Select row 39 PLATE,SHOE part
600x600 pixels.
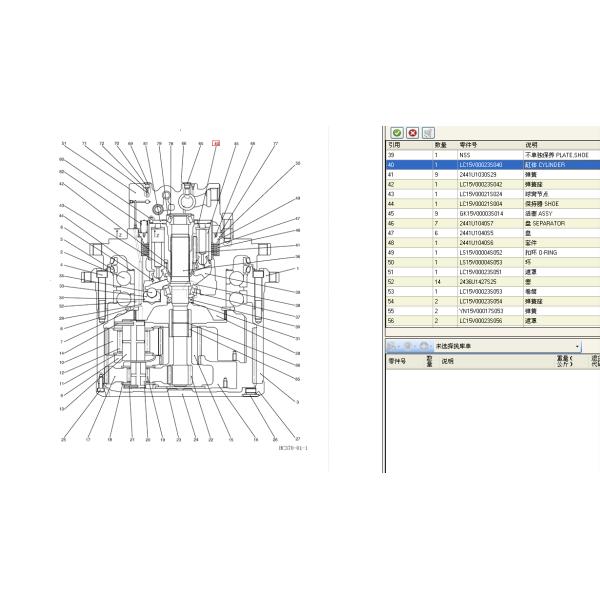click(490, 156)
